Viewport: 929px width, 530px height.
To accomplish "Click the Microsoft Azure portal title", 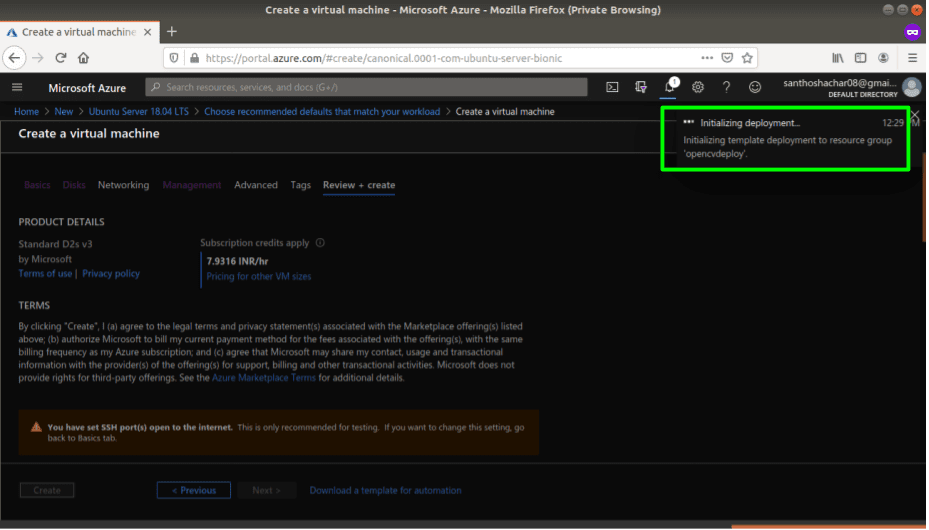I will 87,88.
